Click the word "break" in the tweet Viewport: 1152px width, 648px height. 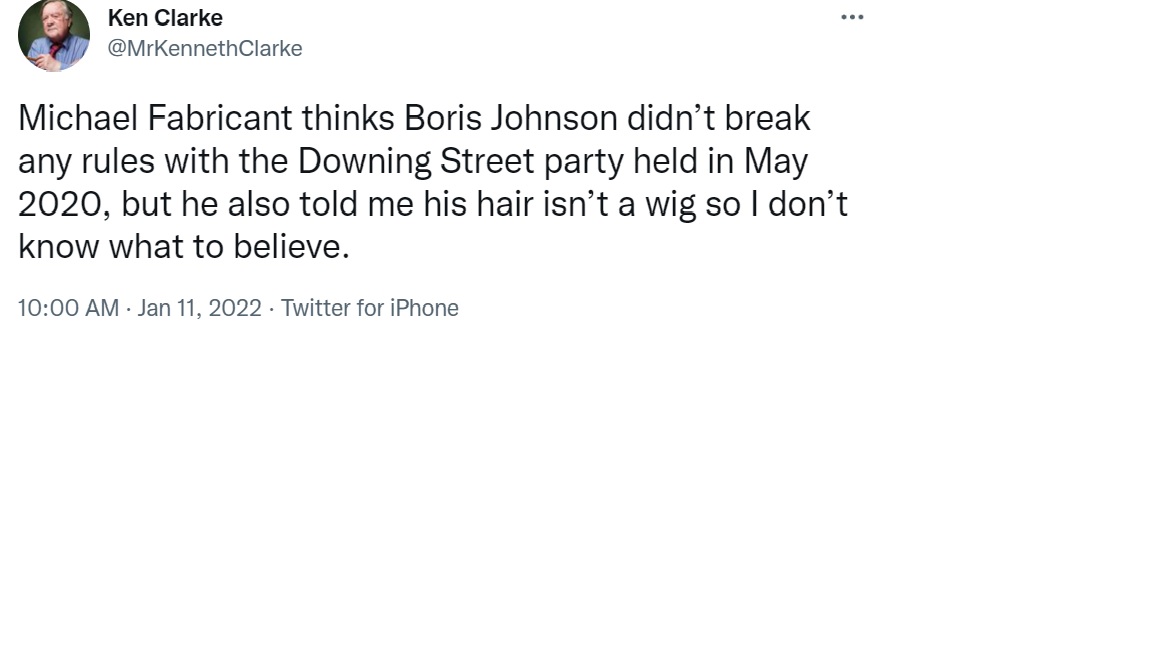767,118
